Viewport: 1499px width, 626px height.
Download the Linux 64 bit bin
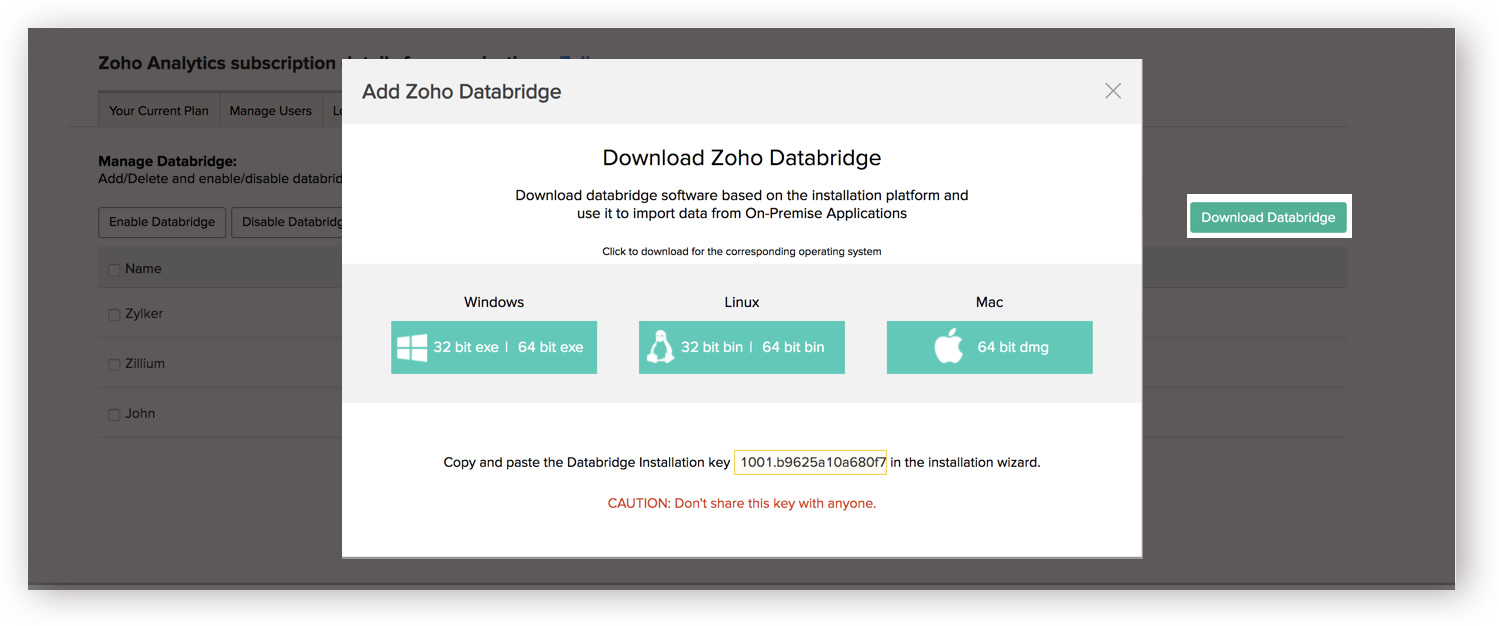coord(793,347)
